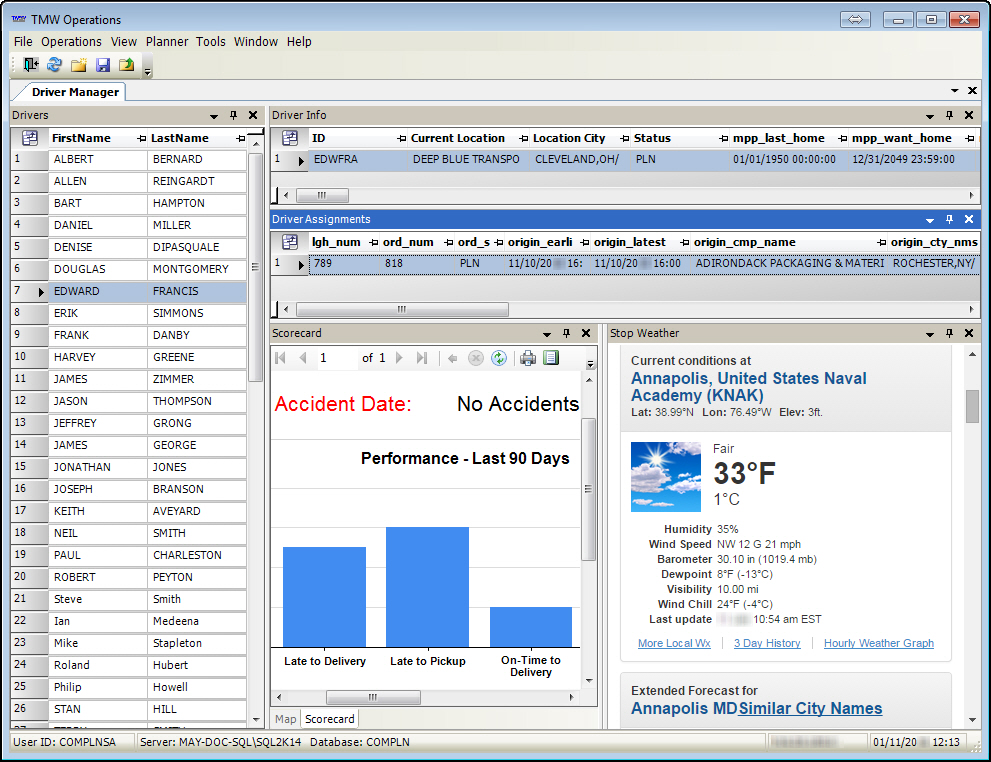Screen dimensions: 991x762
Task: Open the 3 Day History link
Action: [767, 643]
